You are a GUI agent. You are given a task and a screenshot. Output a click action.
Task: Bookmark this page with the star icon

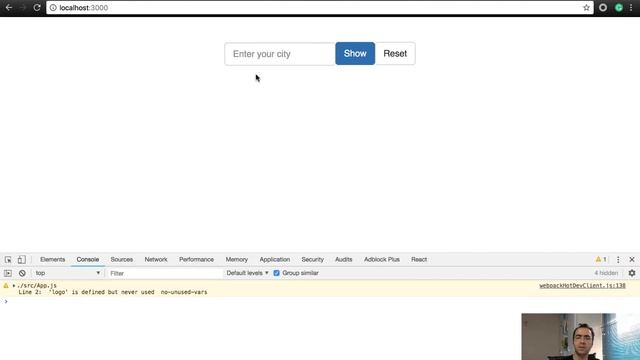click(x=586, y=7)
